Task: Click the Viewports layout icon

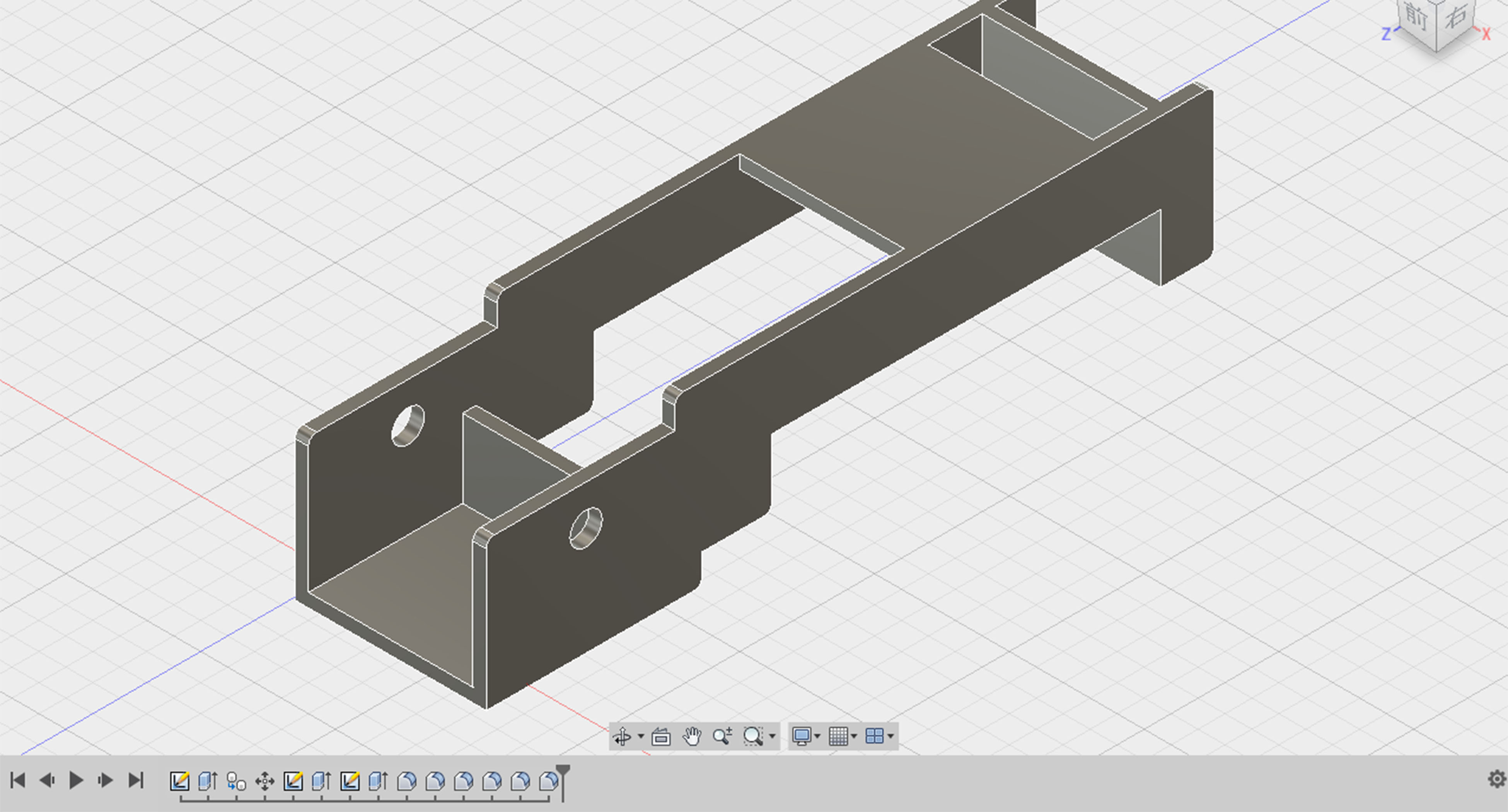Action: (x=874, y=737)
